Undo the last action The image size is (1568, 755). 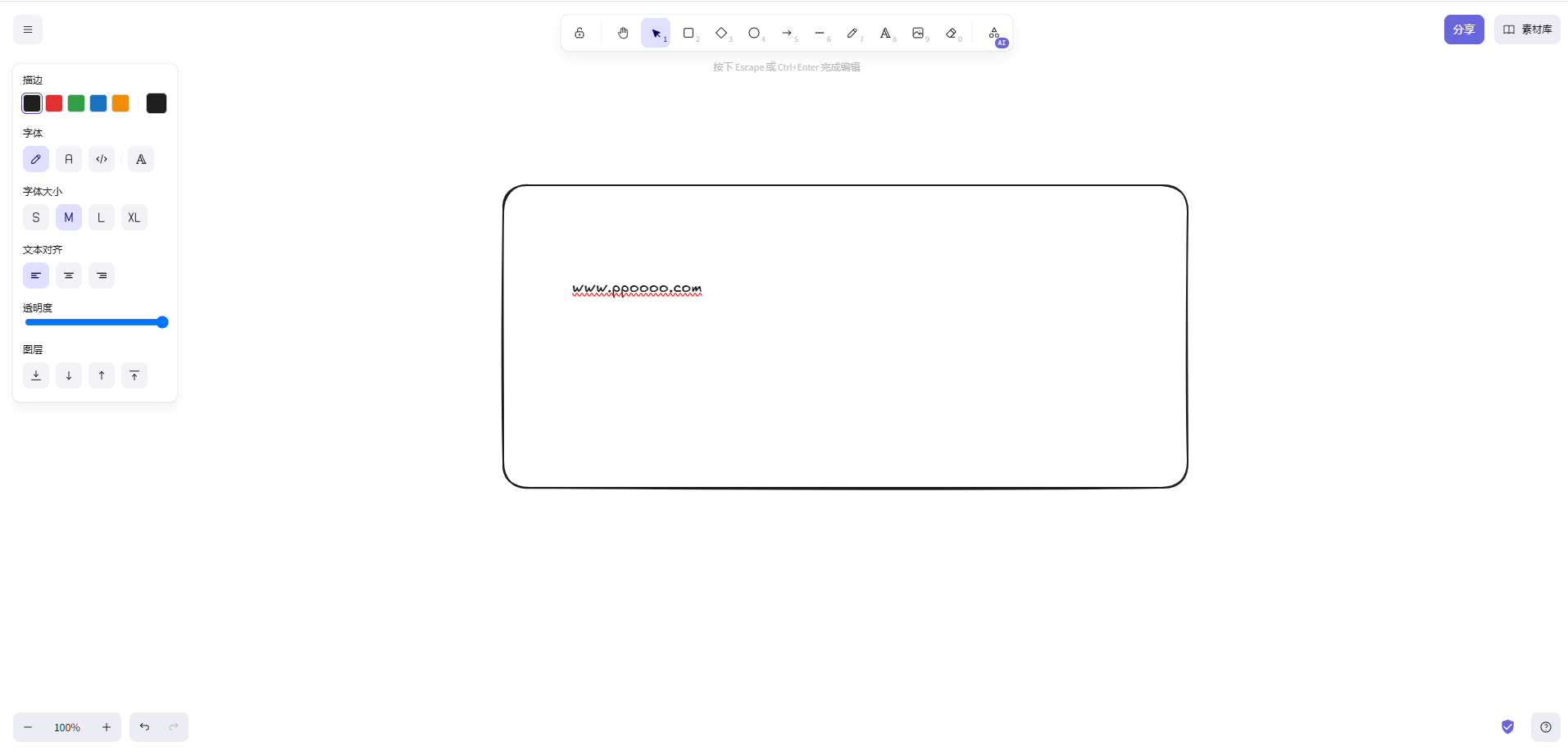(x=144, y=727)
